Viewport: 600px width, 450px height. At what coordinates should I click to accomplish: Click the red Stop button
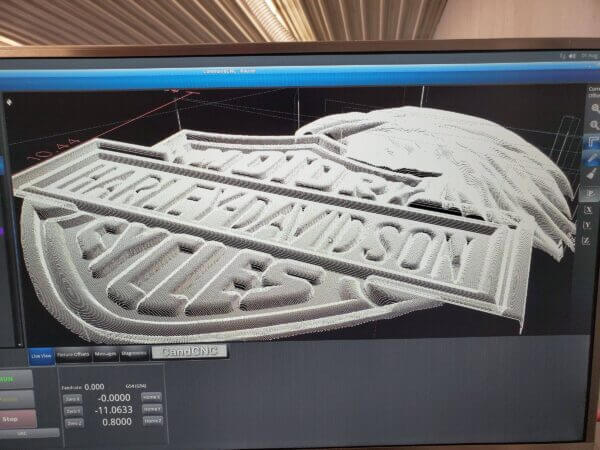tap(18, 419)
